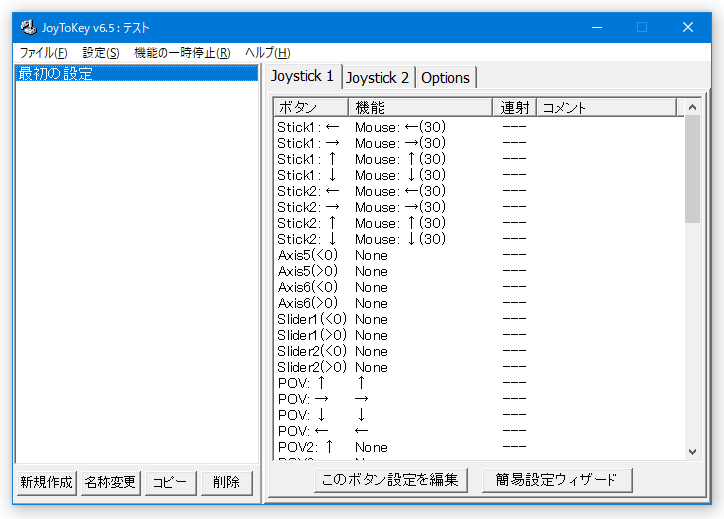The width and height of the screenshot is (724, 519).
Task: Open the 簡易設定ウィザード button
Action: (557, 480)
